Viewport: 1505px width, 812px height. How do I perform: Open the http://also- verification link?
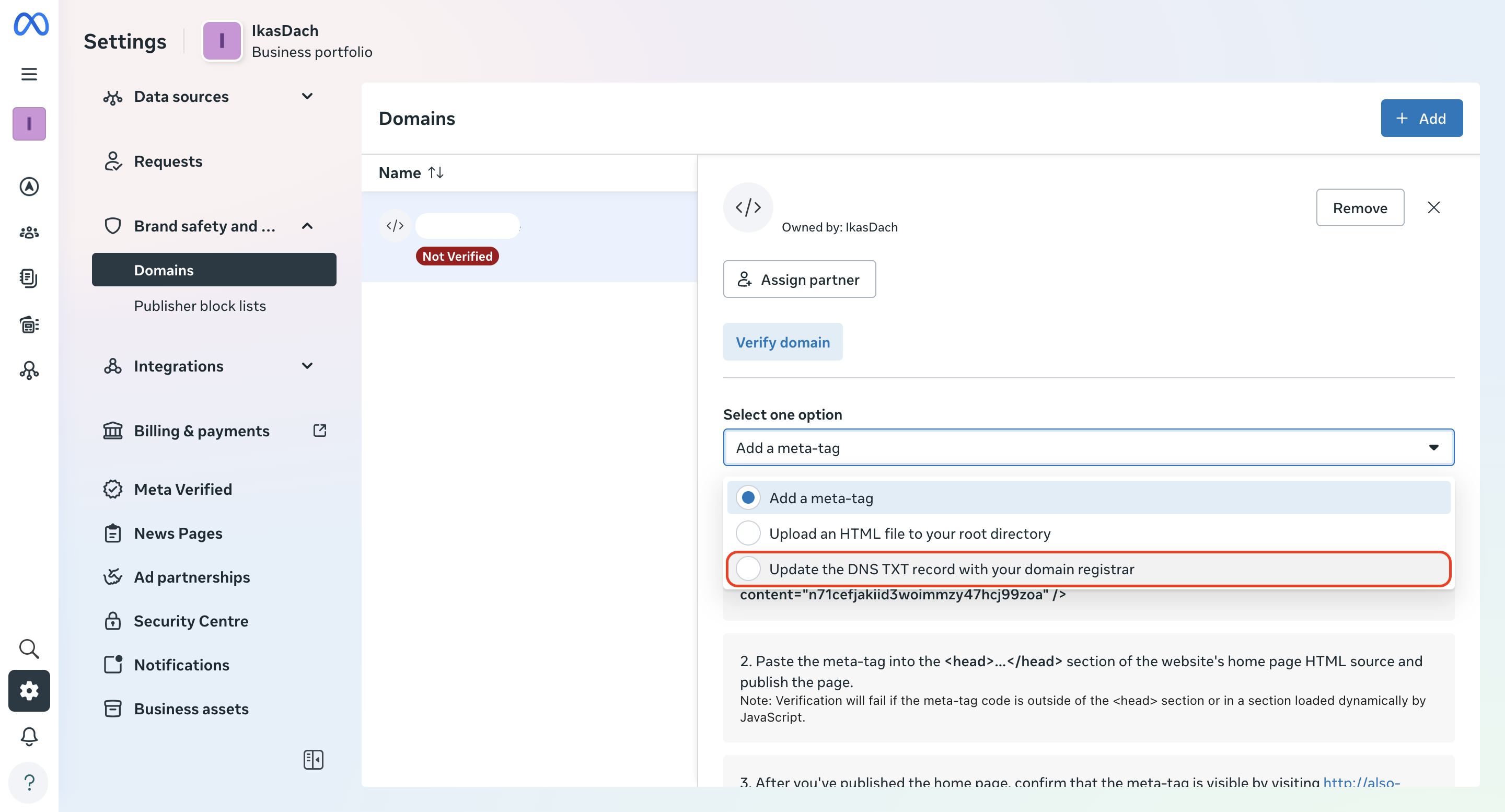(1361, 782)
